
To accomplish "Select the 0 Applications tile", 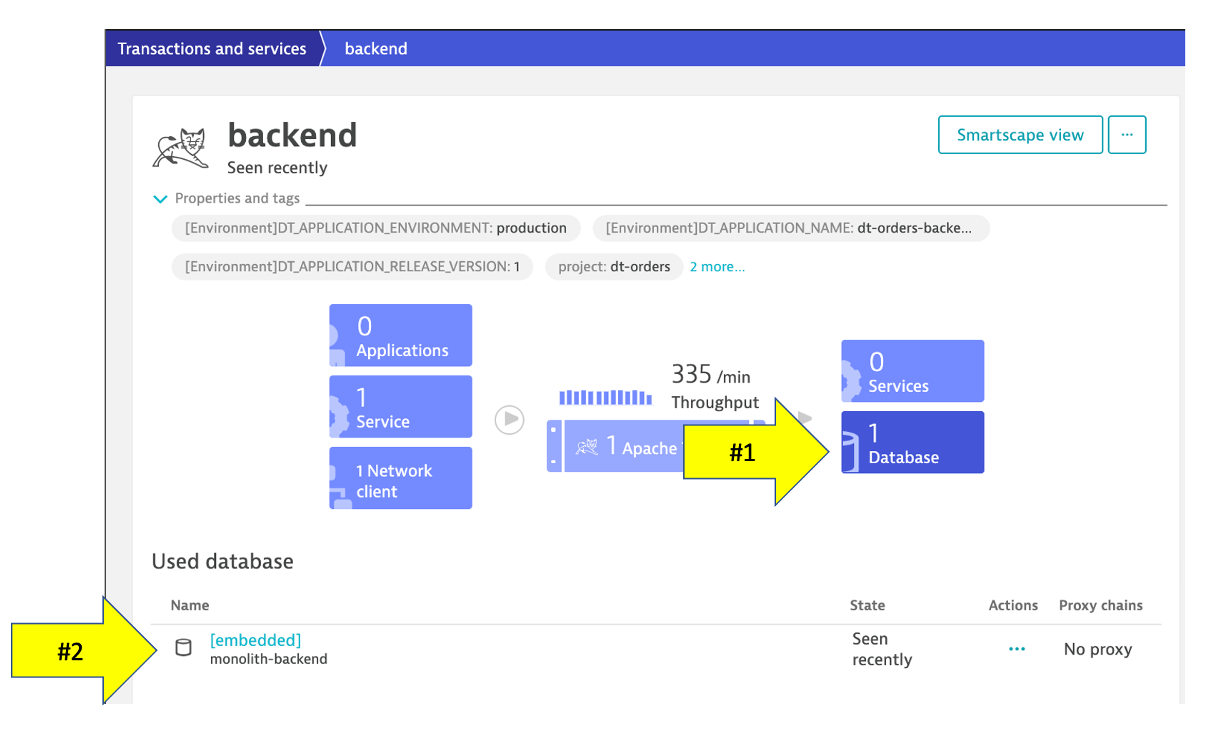I will (x=401, y=336).
